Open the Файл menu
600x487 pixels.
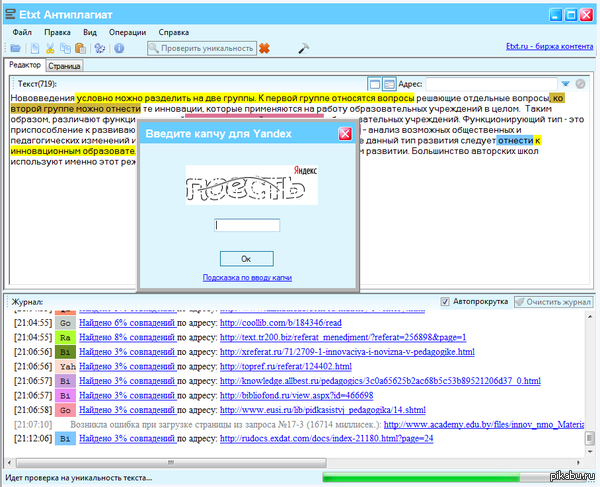22,32
